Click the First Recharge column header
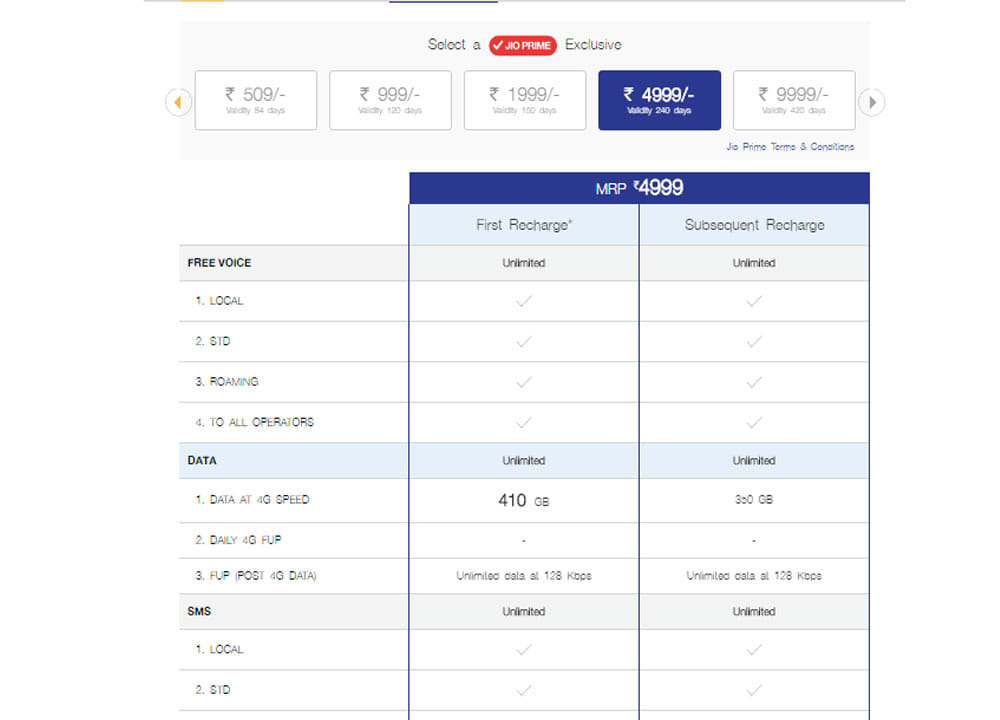Screen dimensions: 1000x720 click(524, 225)
